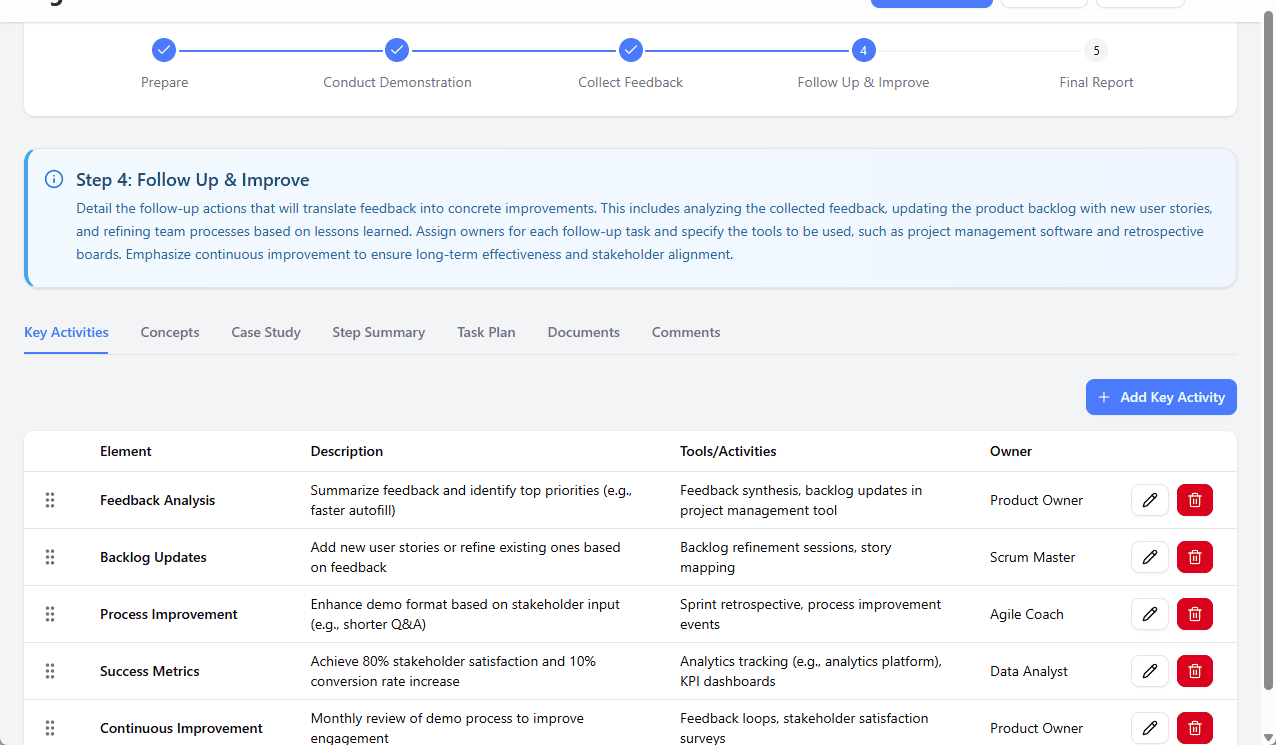Image resolution: width=1276 pixels, height=745 pixels.
Task: Delete the Success Metrics activity
Action: click(1194, 671)
